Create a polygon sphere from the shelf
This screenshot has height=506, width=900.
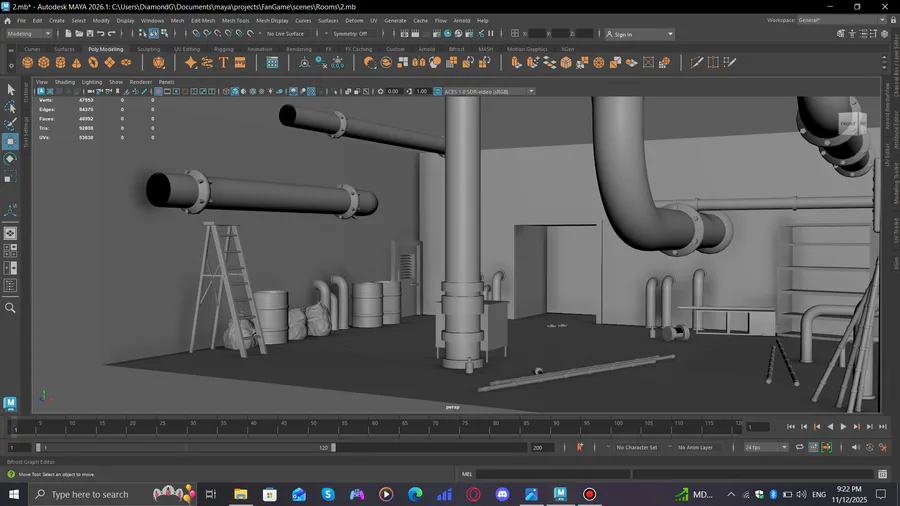29,62
